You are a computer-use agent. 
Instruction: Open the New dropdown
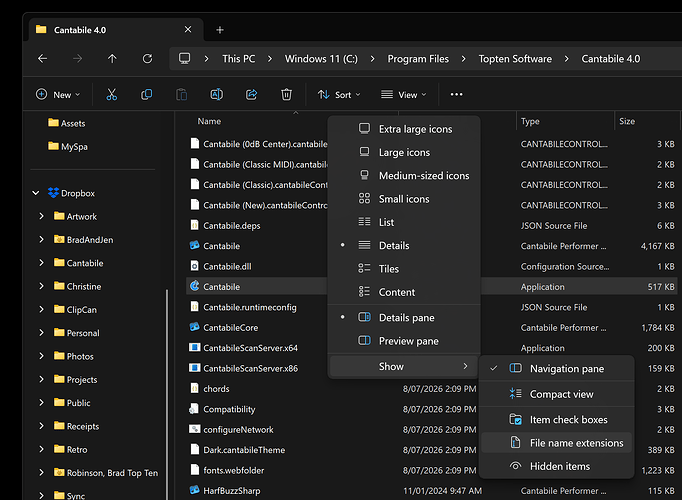[x=58, y=94]
